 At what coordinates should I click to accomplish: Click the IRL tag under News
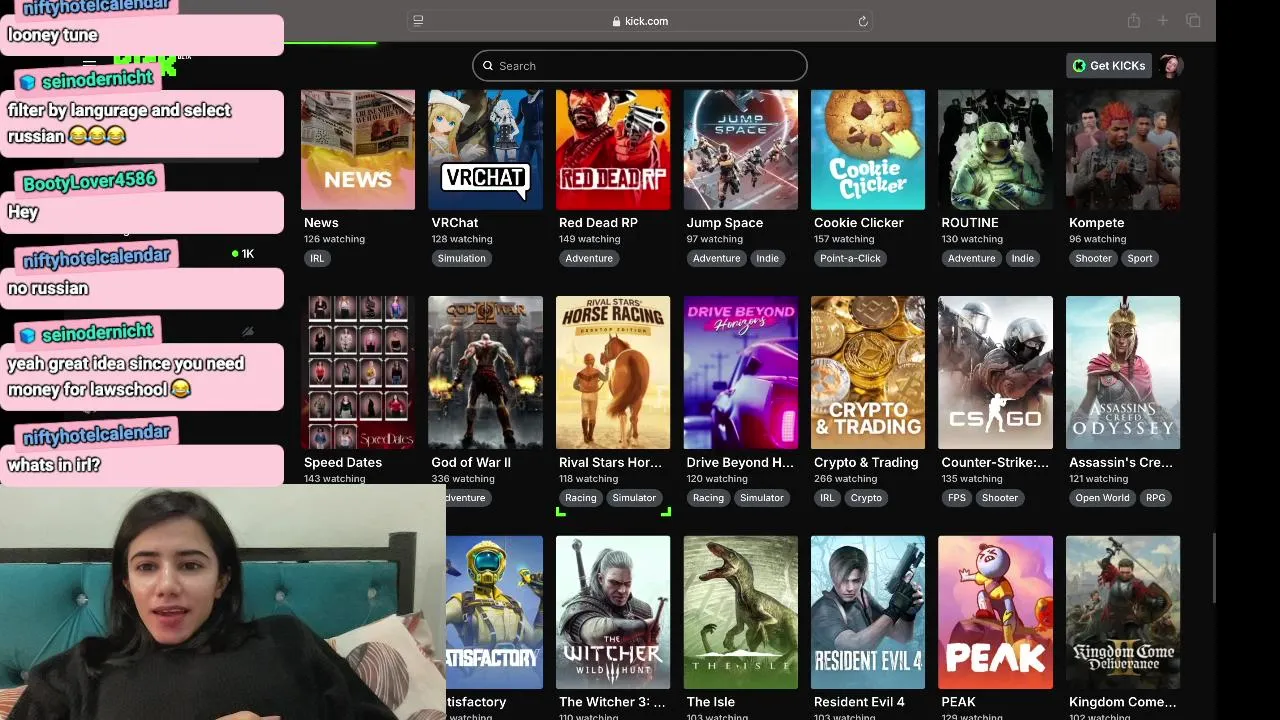pos(317,258)
